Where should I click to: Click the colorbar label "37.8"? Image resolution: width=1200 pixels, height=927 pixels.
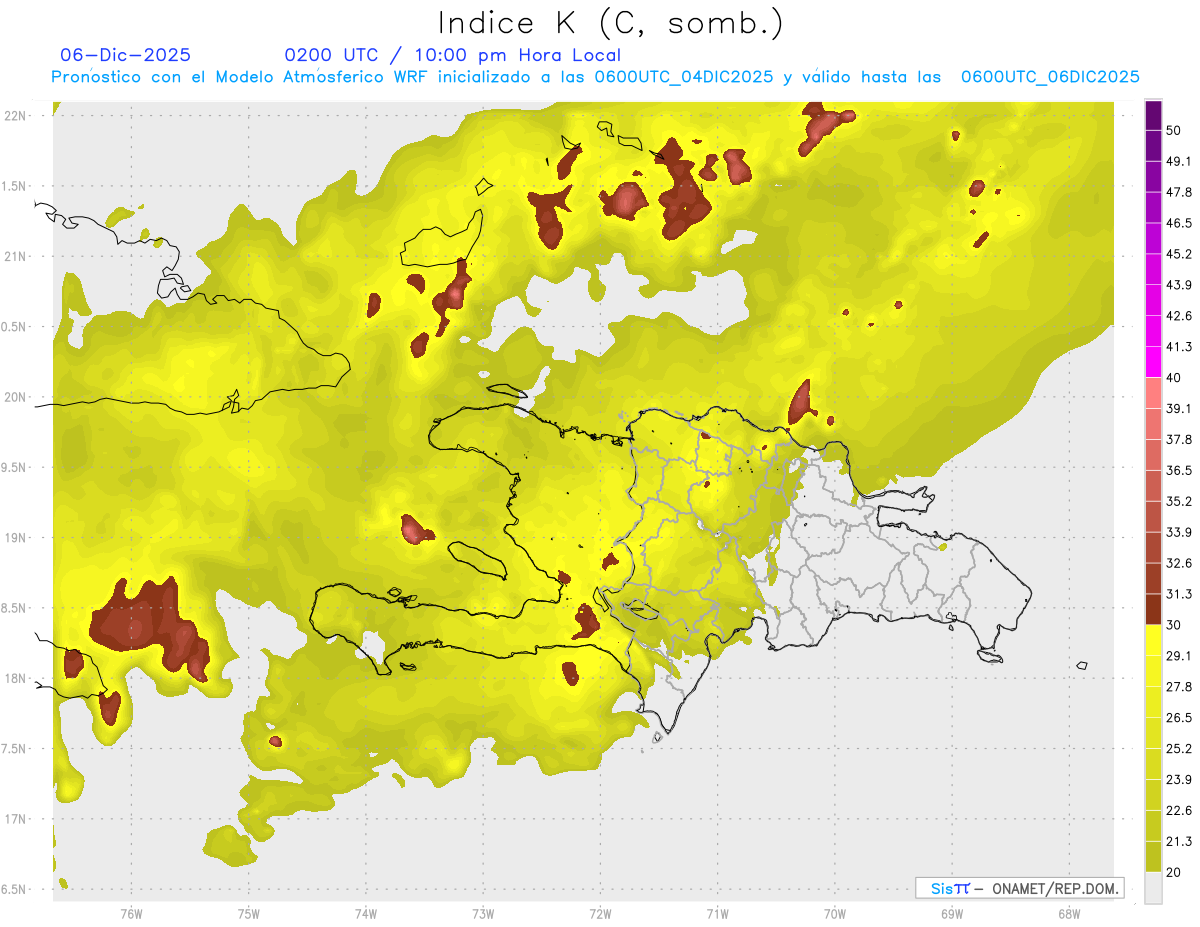point(1178,439)
